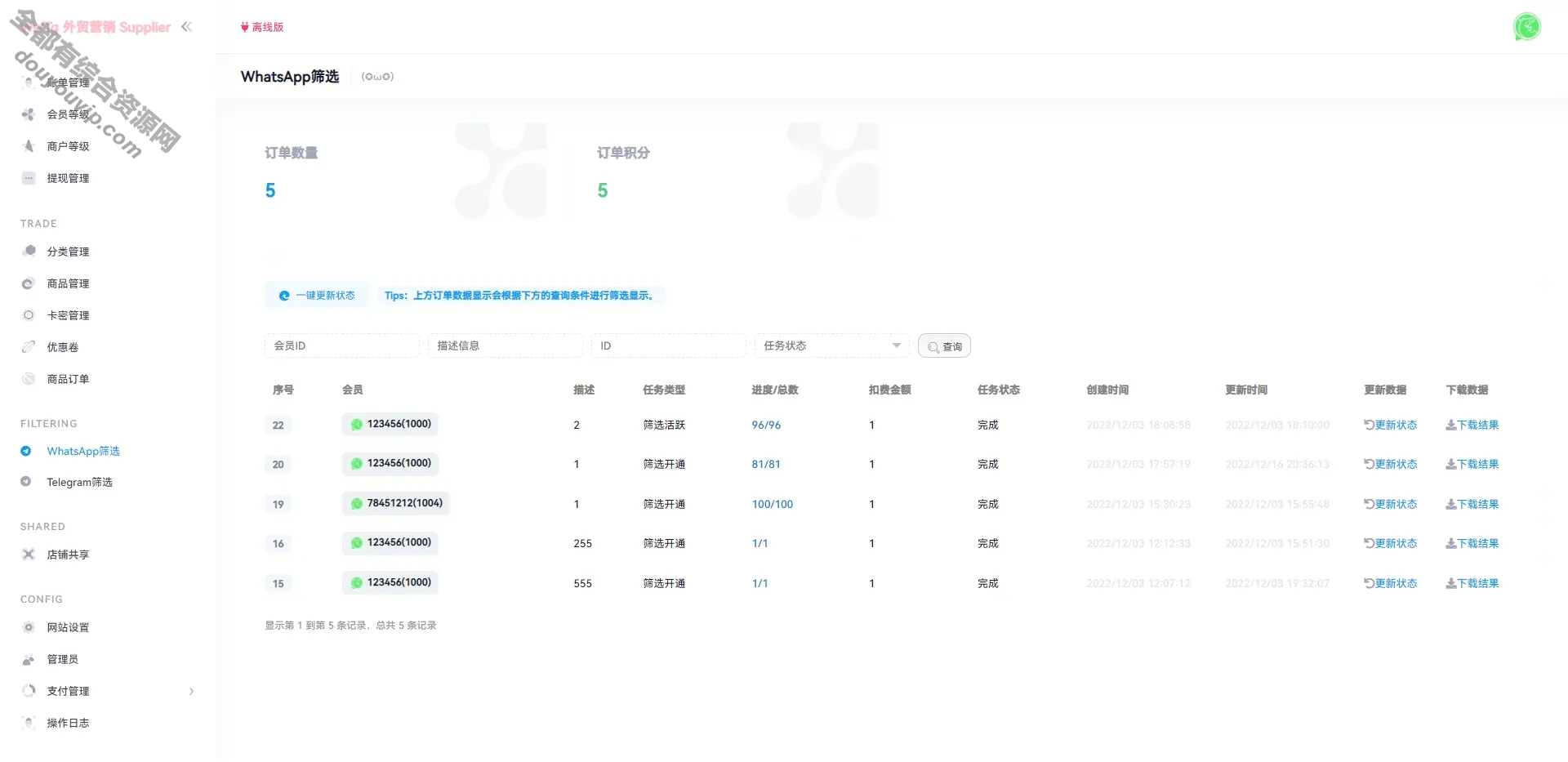Click the 会员等级 sidebar icon
The width and height of the screenshot is (1568, 762).
29,114
